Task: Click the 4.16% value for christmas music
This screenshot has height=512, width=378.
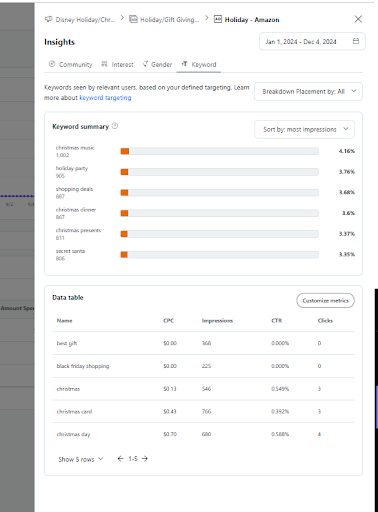Action: pyautogui.click(x=347, y=151)
